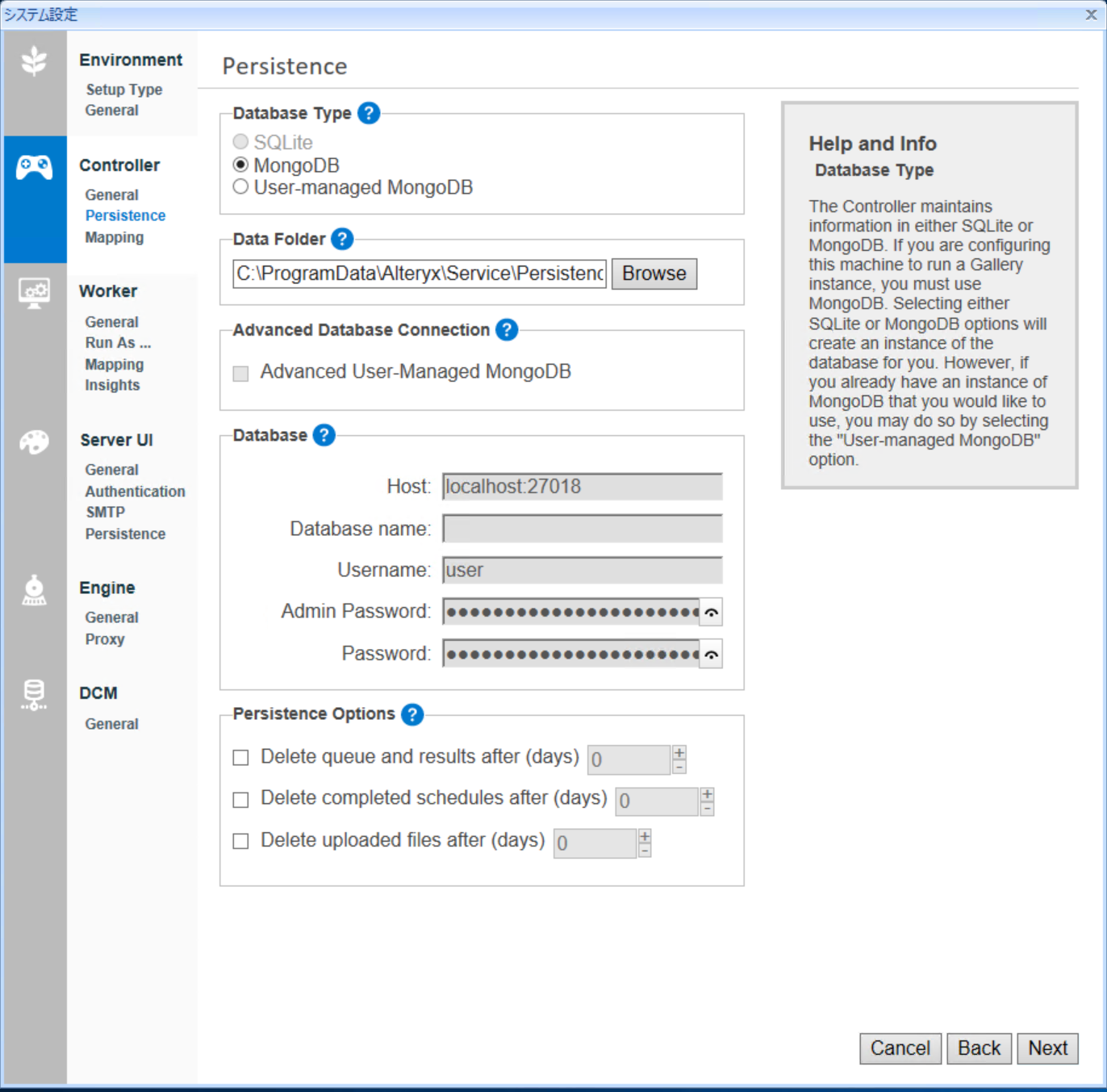The width and height of the screenshot is (1107, 1092).
Task: Reveal the Admin Password contents
Action: pos(710,612)
